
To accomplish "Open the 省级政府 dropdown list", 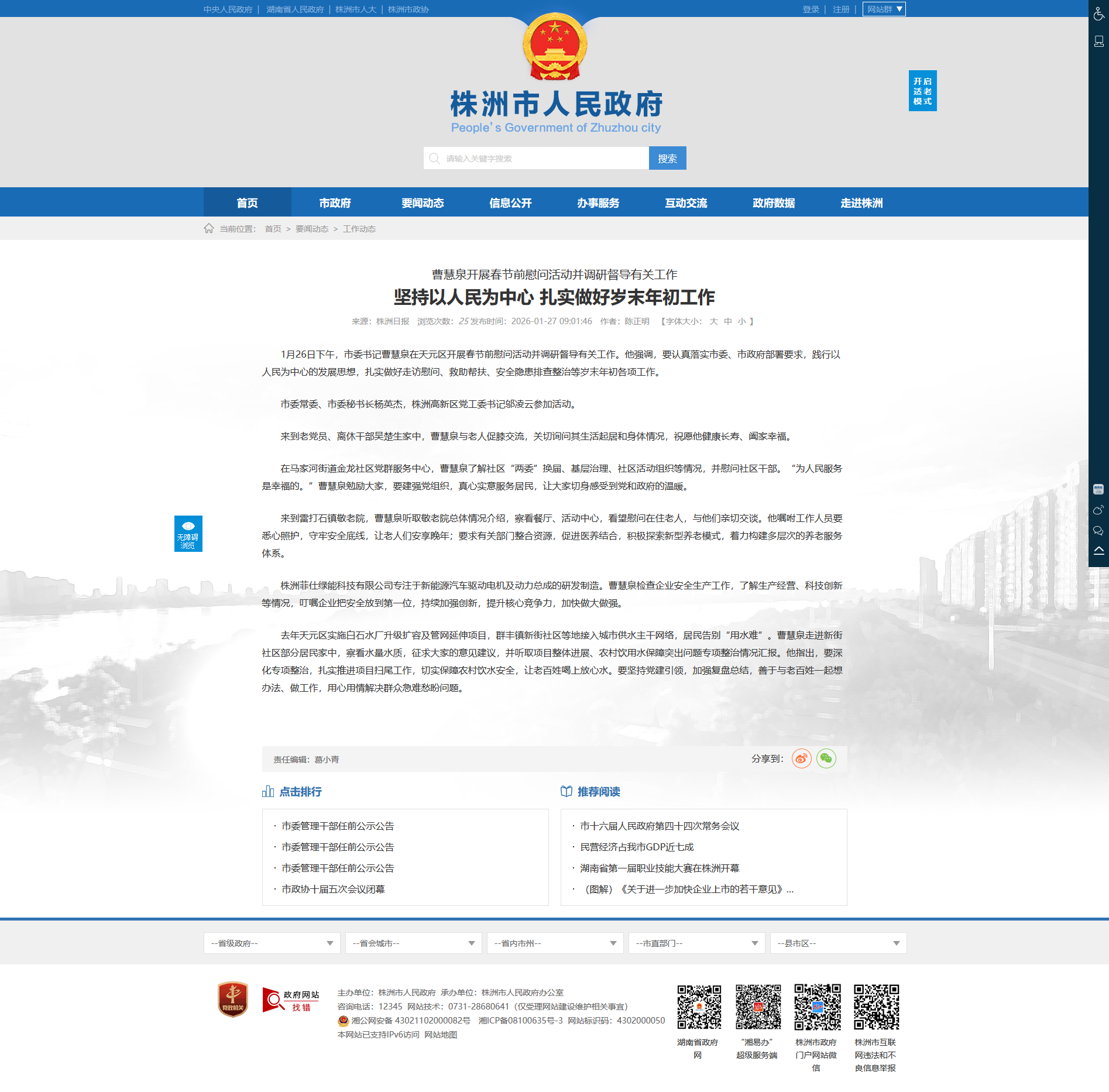I will [272, 943].
